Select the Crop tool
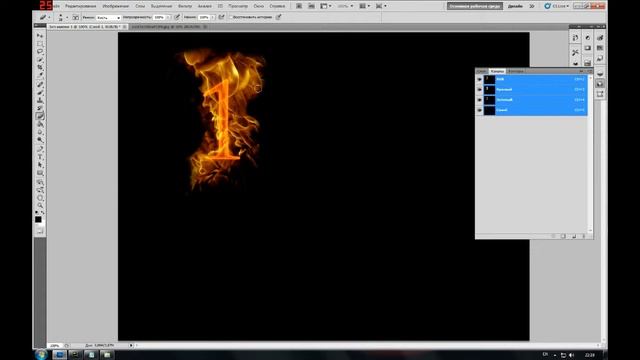 40,68
